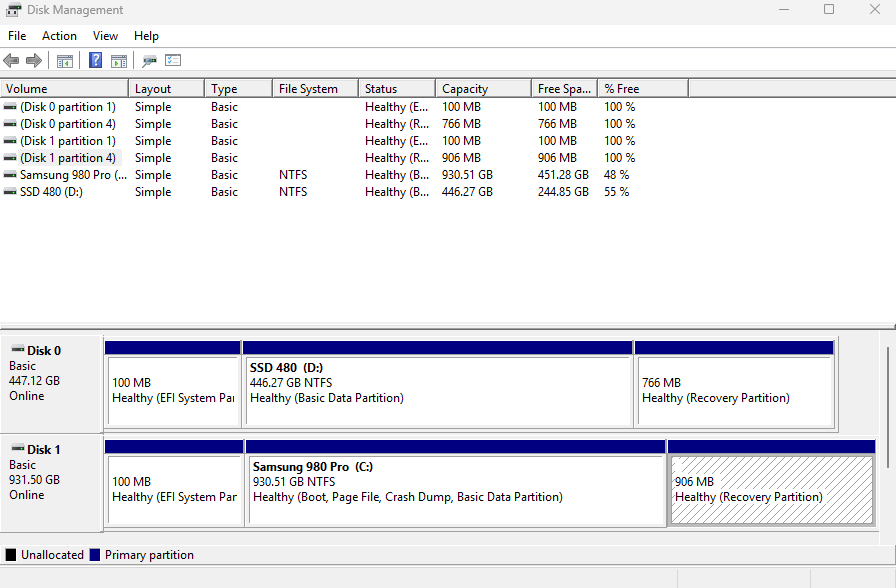
Task: Sort by the File System column header
Action: (x=315, y=89)
